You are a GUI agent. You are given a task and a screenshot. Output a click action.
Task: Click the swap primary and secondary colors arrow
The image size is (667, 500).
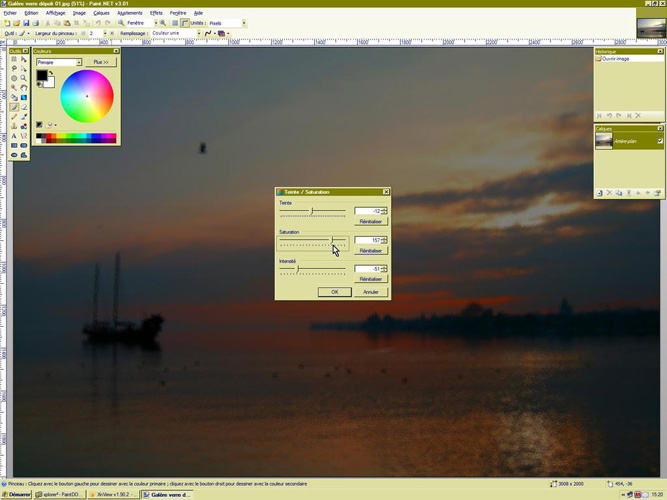[x=51, y=73]
